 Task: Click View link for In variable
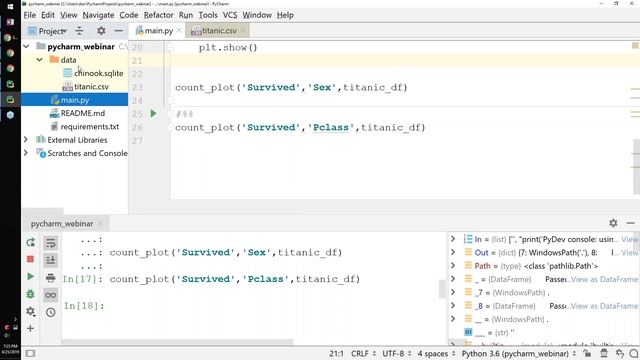(x=629, y=240)
